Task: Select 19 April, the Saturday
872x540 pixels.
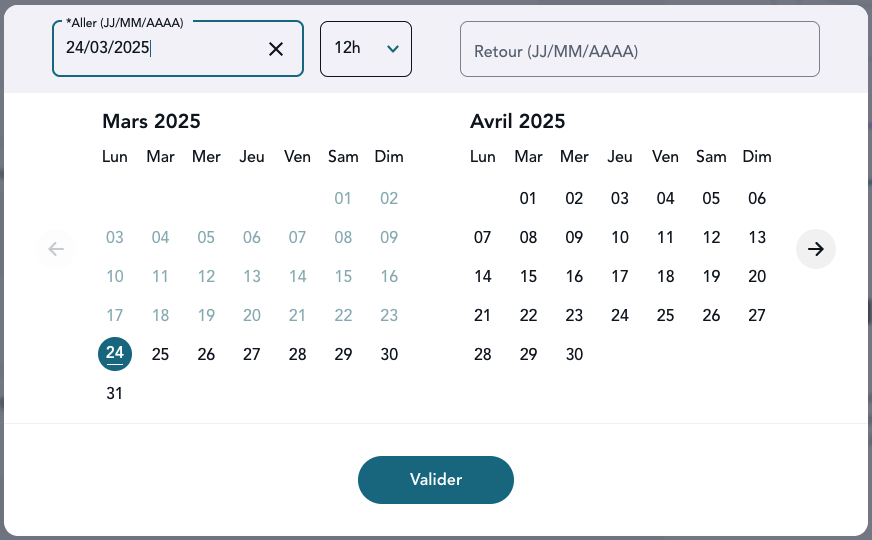Action: tap(711, 276)
